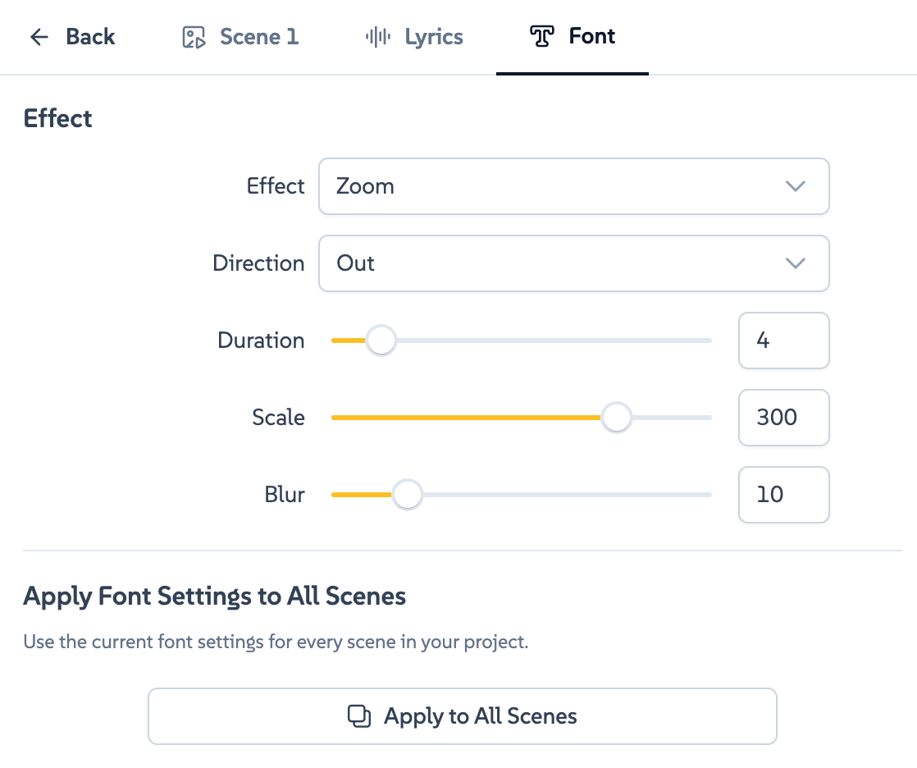Focus the Duration value field
917x768 pixels.
click(x=783, y=341)
